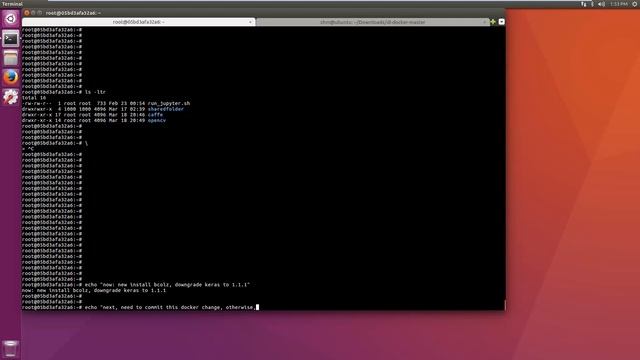Click the 'total 16' output line
The image size is (640, 360).
click(34, 98)
